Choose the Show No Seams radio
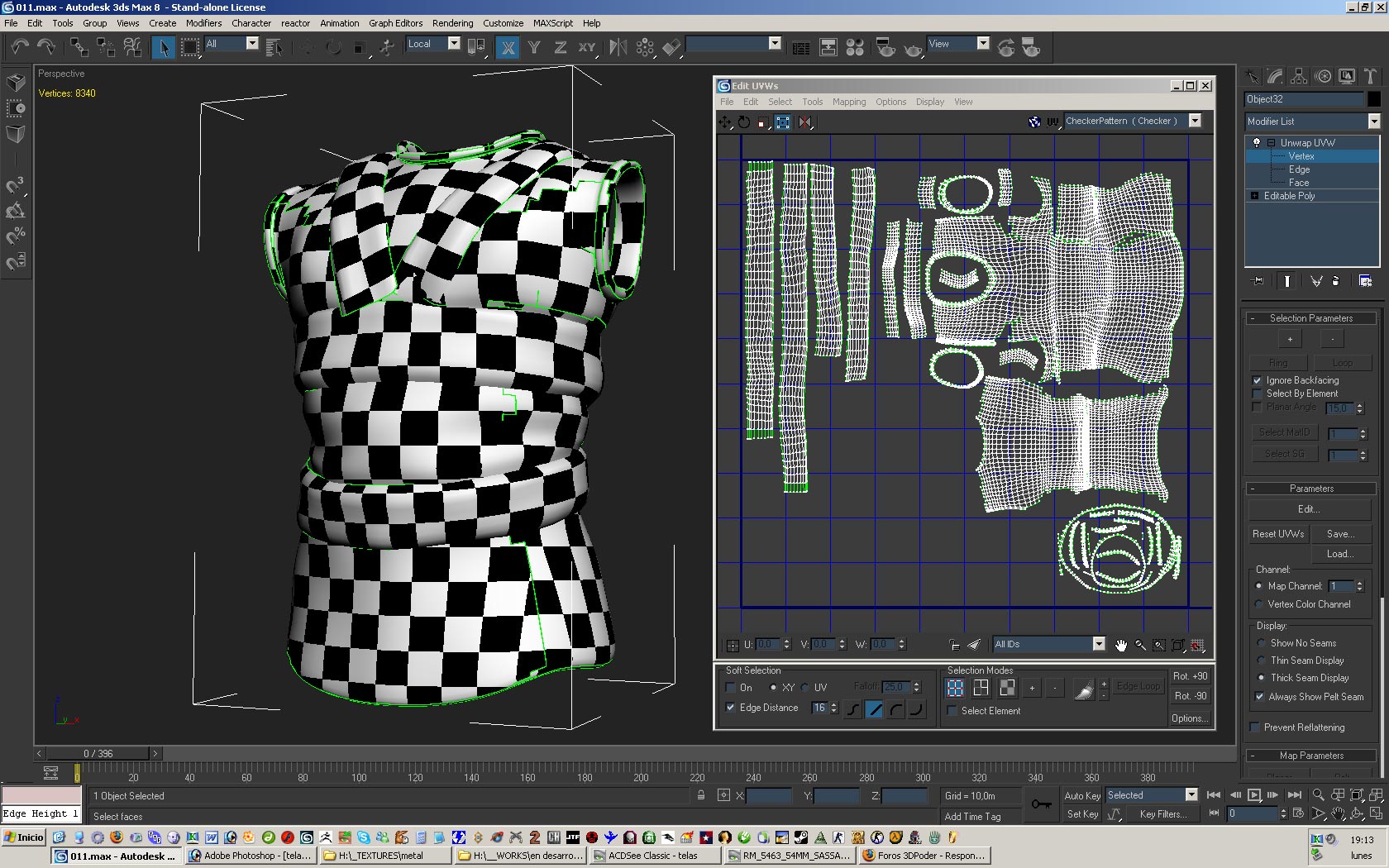1389x868 pixels. pos(1261,643)
